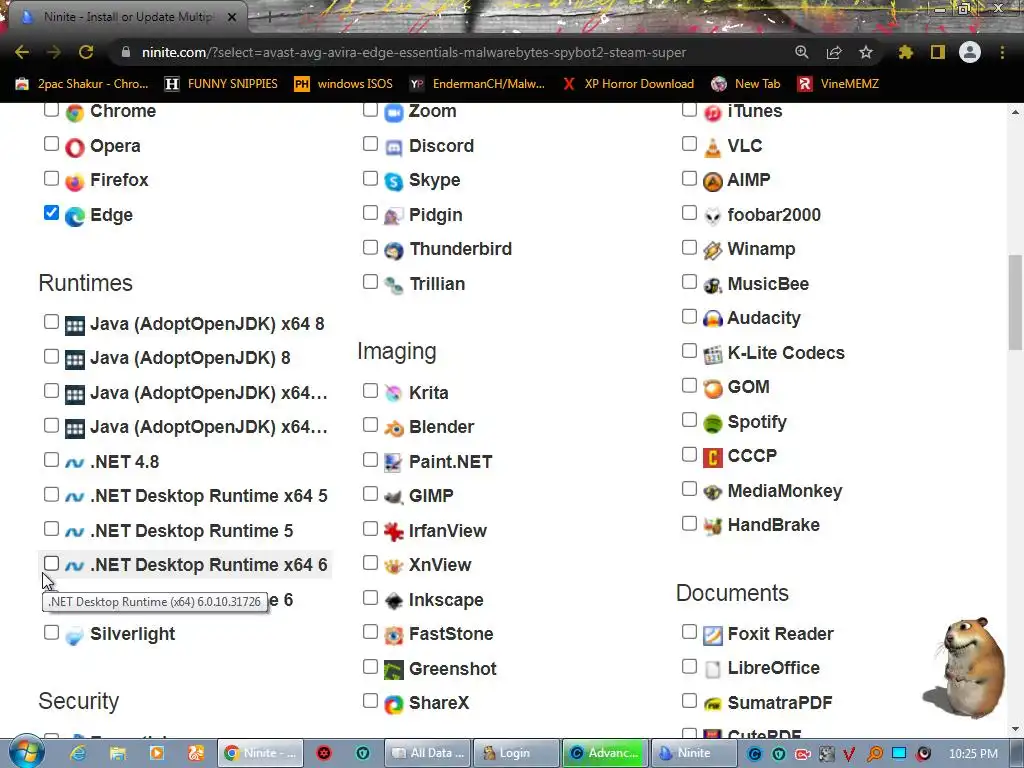Open the VineMEMZ bookmark
1024x768 pixels.
click(839, 84)
